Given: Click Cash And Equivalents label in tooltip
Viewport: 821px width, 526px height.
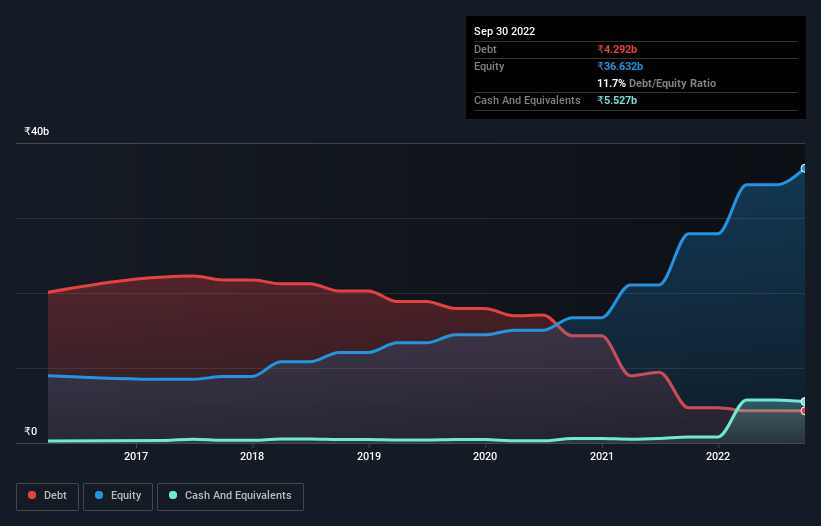Looking at the screenshot, I should click(527, 100).
